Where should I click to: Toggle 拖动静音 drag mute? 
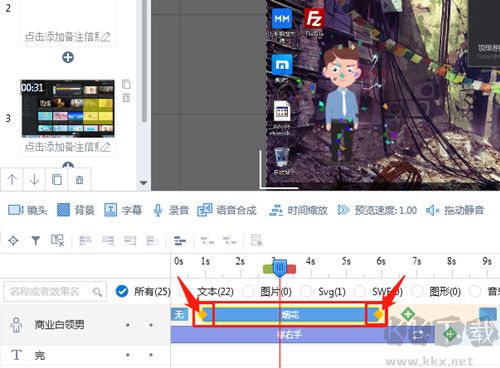455,210
